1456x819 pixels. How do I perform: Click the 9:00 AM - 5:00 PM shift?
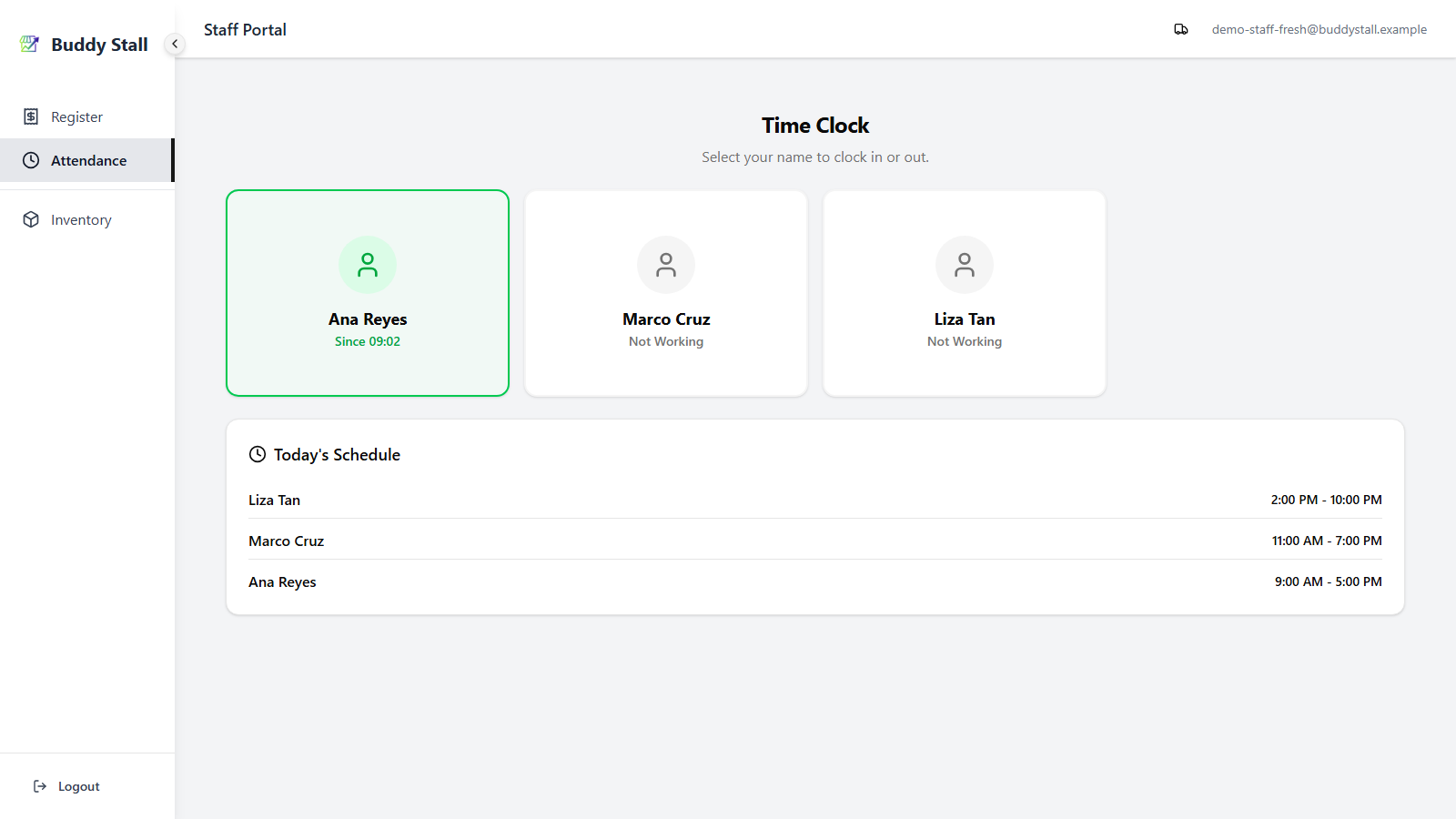pyautogui.click(x=1328, y=581)
